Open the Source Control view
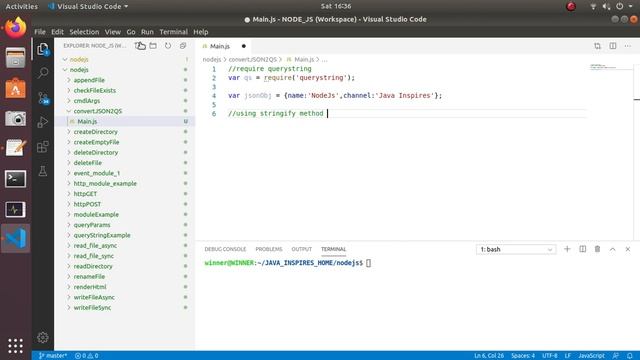The width and height of the screenshot is (640, 360). coord(43,98)
